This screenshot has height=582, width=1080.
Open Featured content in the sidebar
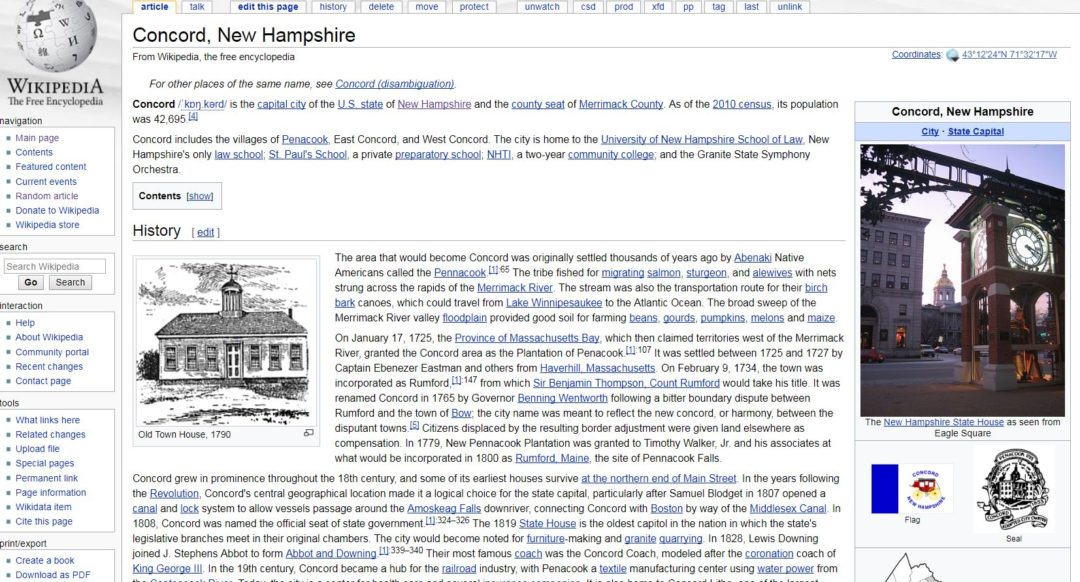(51, 167)
